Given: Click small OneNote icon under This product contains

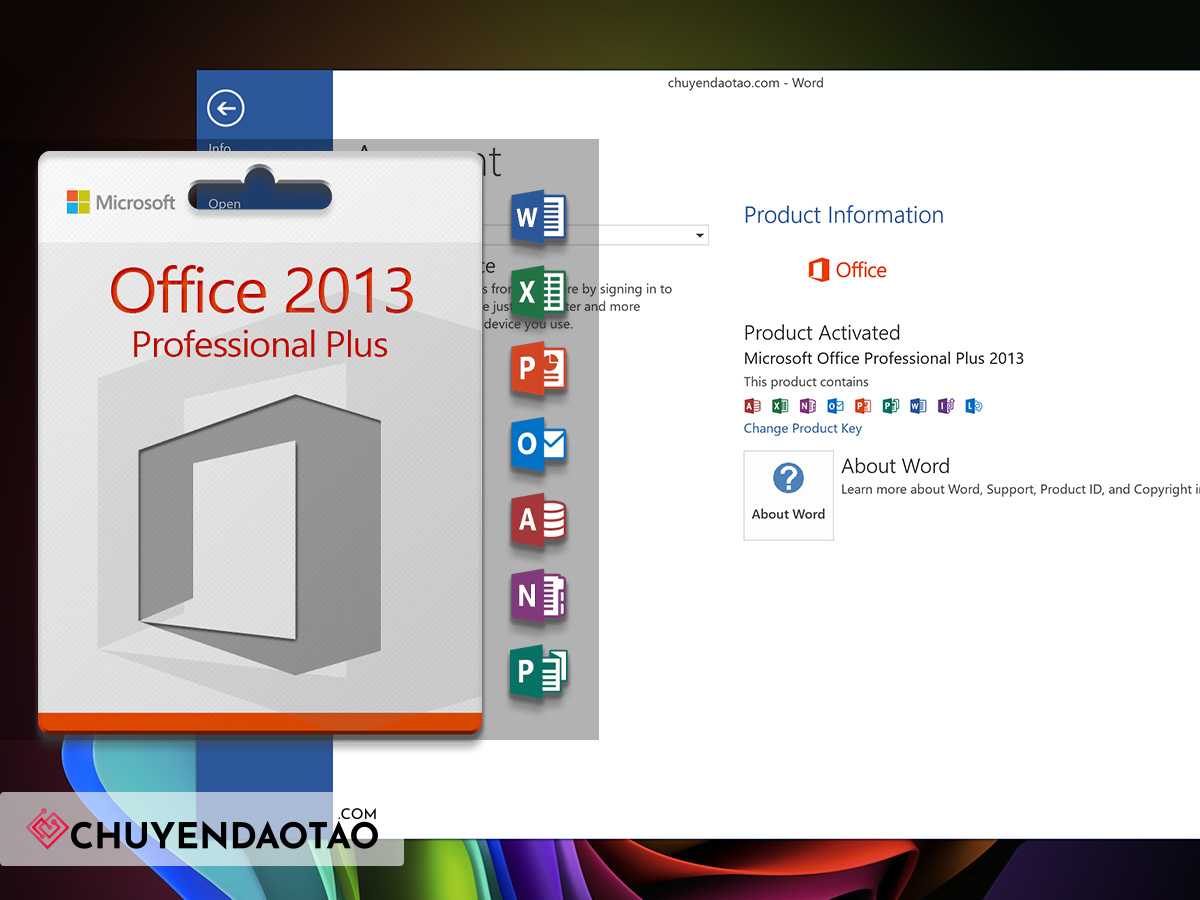Looking at the screenshot, I should pyautogui.click(x=807, y=406).
